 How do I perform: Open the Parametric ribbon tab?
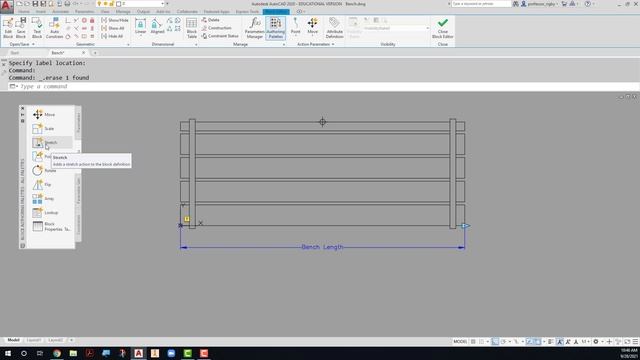pos(84,12)
